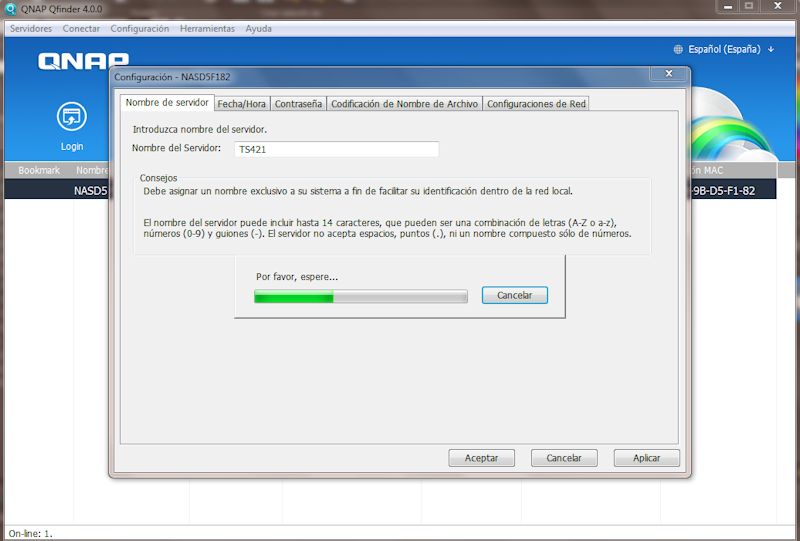
Task: Click the Login icon in Qfinder toolbar
Action: [71, 117]
